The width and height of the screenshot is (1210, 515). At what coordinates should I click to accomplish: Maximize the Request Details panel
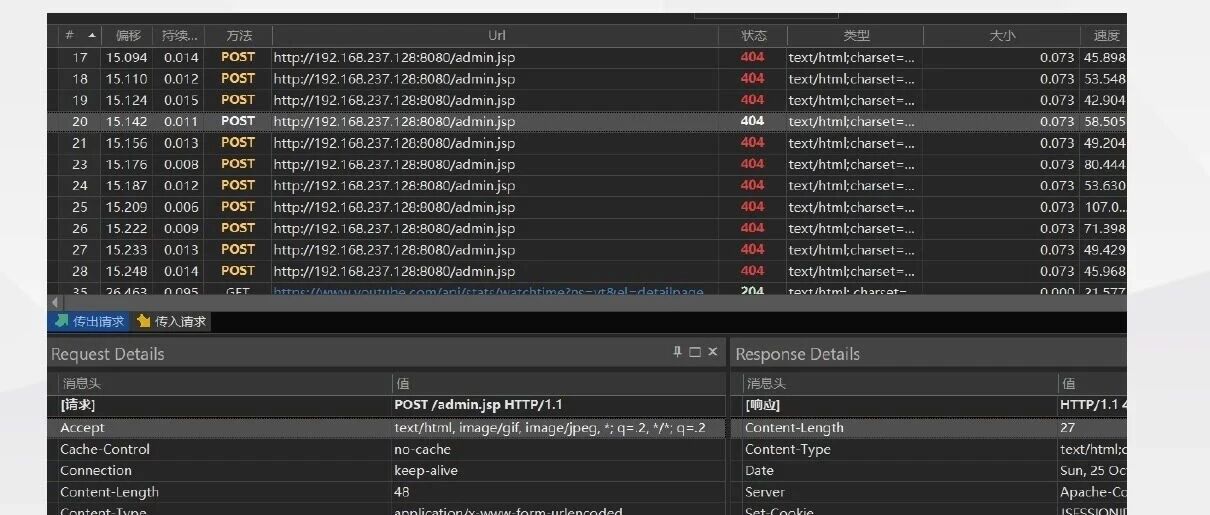coord(695,352)
